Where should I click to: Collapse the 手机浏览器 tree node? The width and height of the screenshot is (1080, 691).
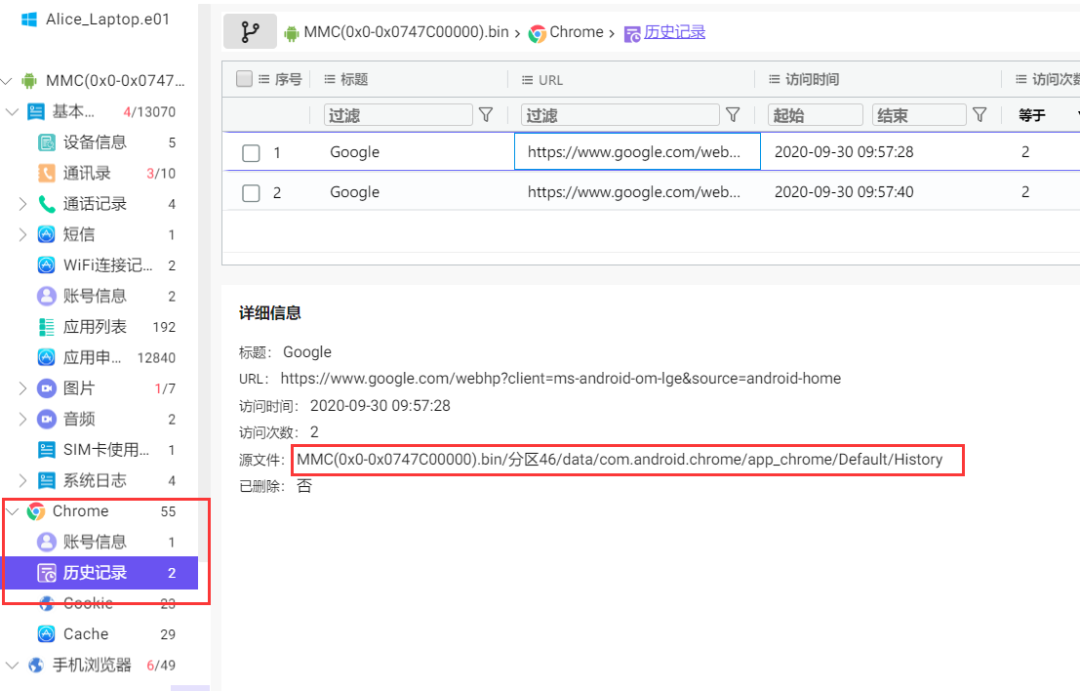click(x=12, y=665)
